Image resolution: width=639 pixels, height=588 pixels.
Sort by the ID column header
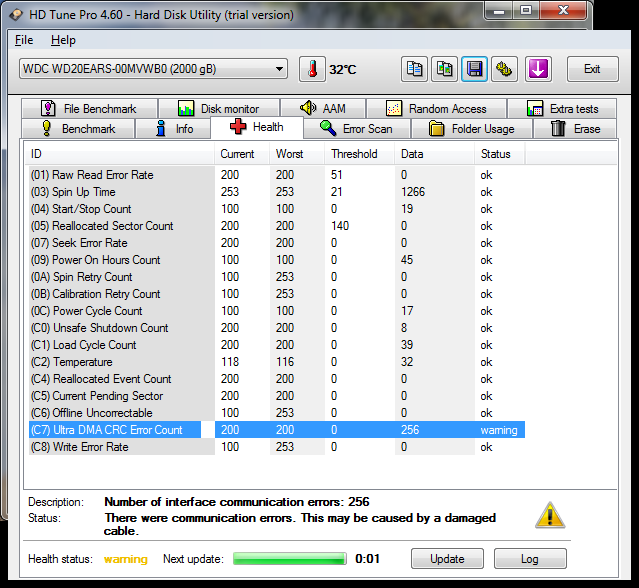point(119,154)
